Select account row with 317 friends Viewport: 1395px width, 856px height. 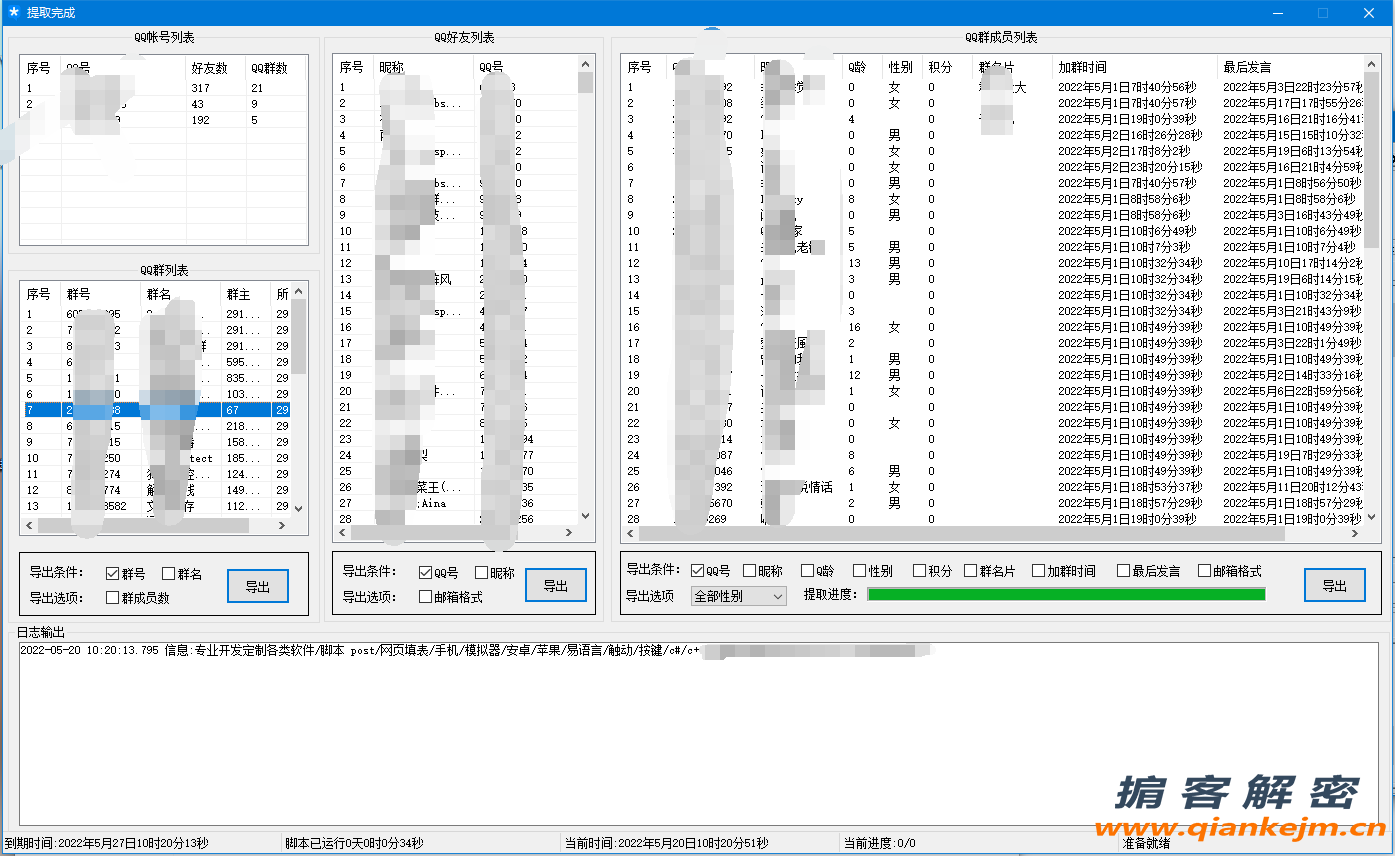click(x=164, y=88)
